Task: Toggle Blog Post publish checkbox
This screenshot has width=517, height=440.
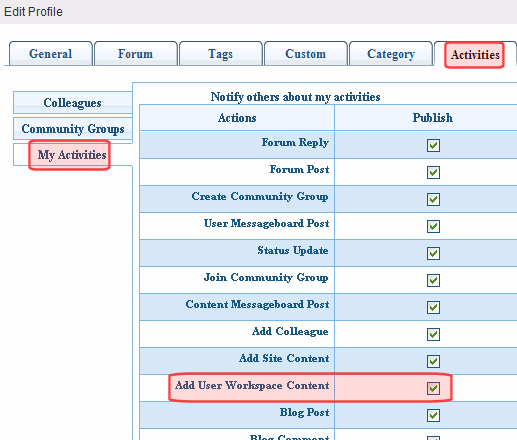Action: [433, 415]
